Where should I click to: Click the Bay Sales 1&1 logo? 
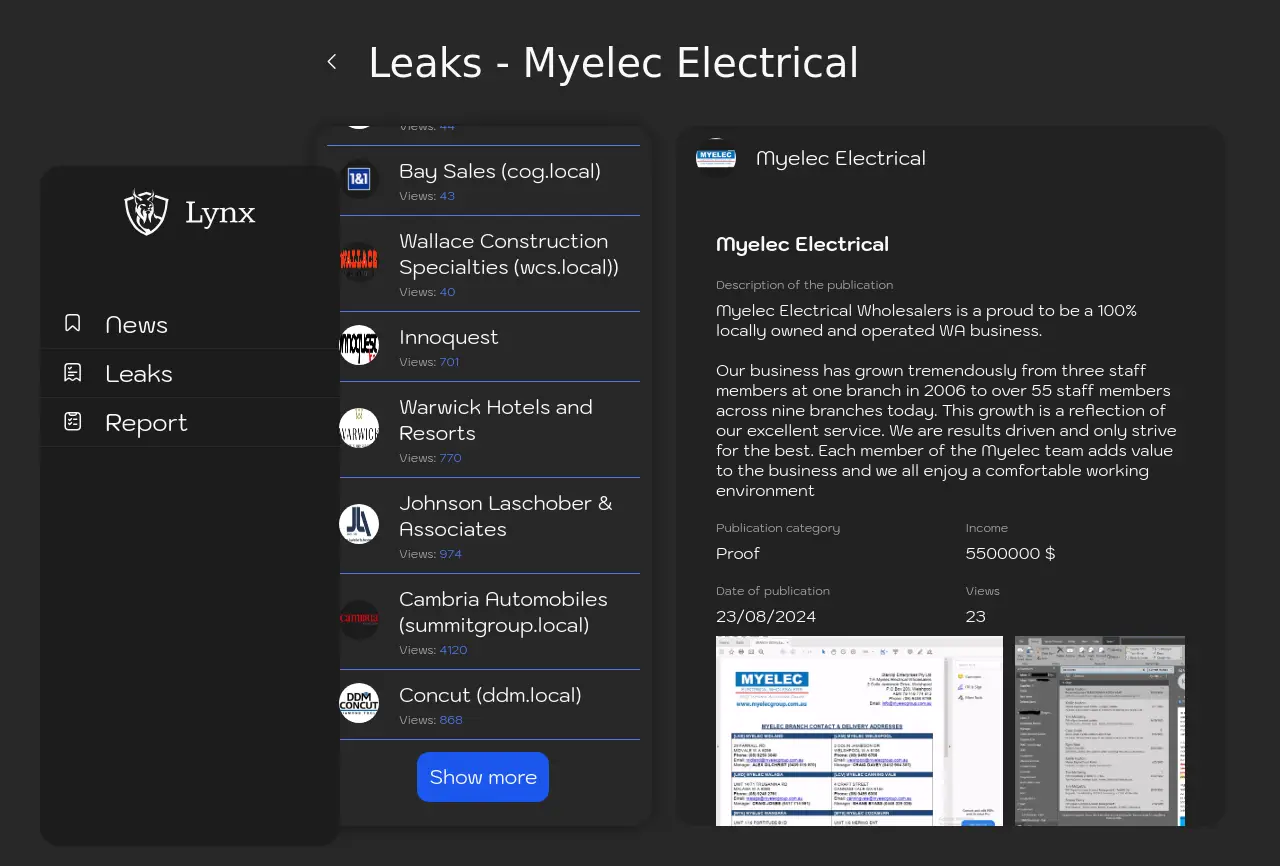click(359, 180)
